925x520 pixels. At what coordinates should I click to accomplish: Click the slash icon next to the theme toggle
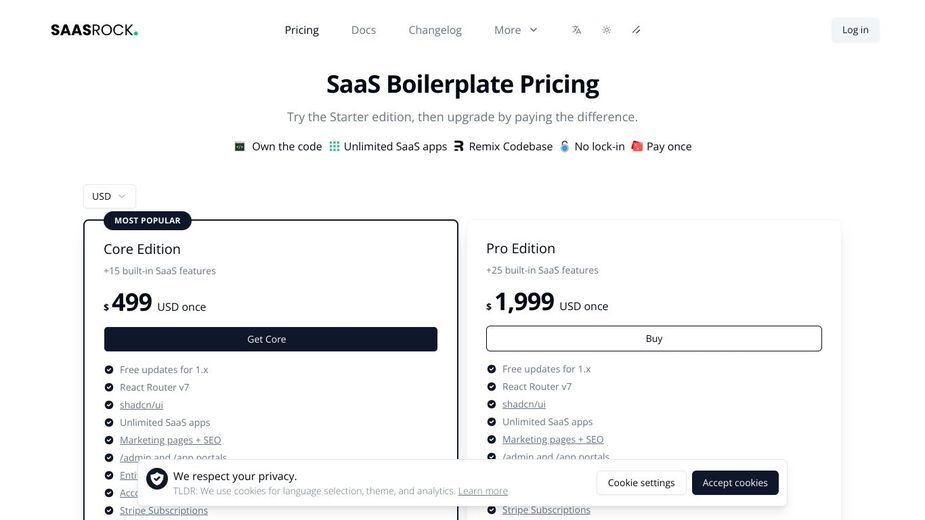coord(636,30)
